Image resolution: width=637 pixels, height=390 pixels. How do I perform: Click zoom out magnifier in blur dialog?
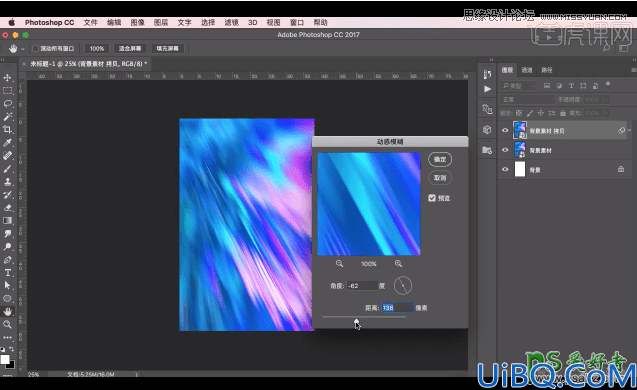click(339, 264)
